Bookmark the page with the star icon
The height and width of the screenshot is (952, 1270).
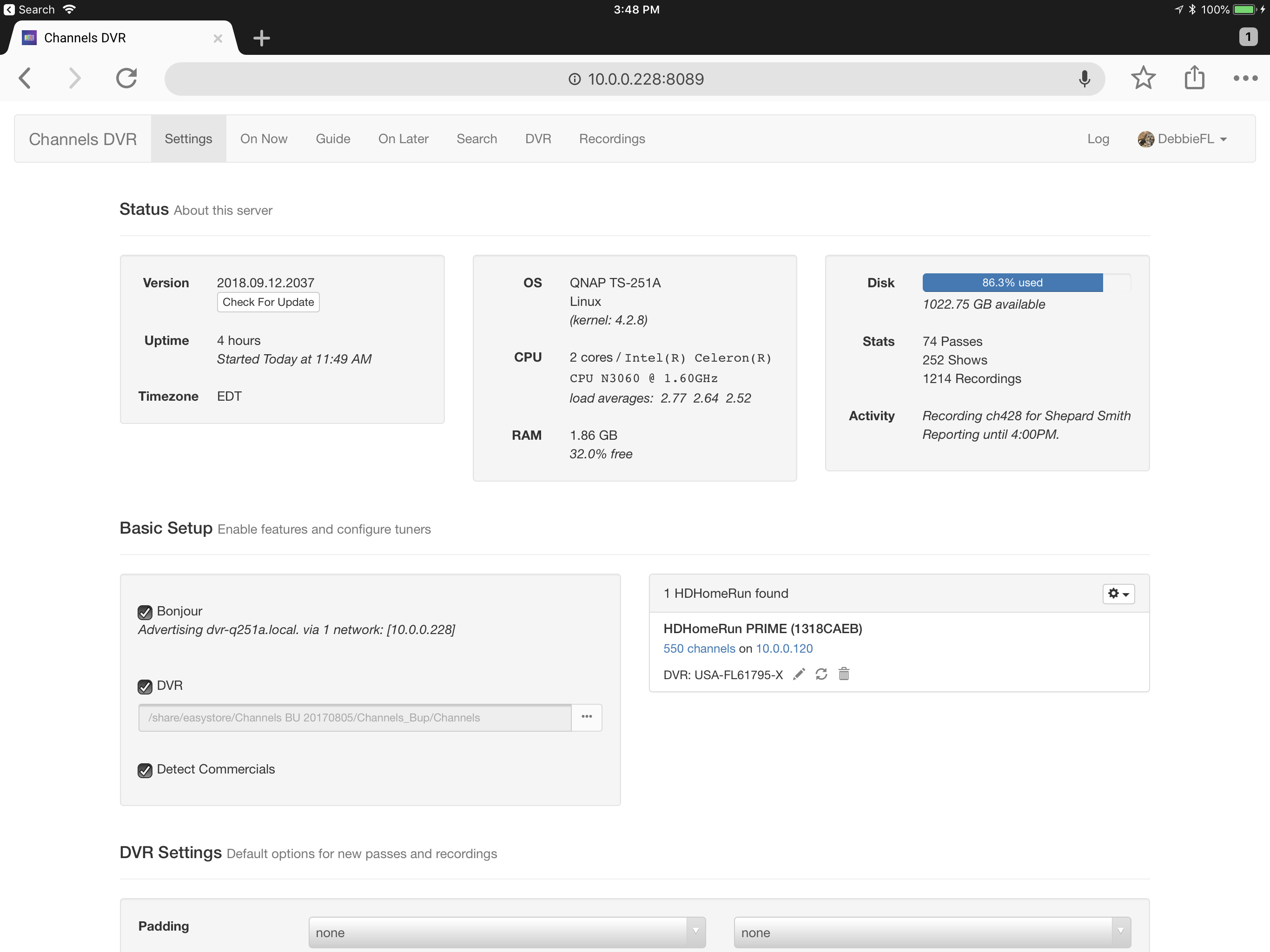pos(1143,78)
